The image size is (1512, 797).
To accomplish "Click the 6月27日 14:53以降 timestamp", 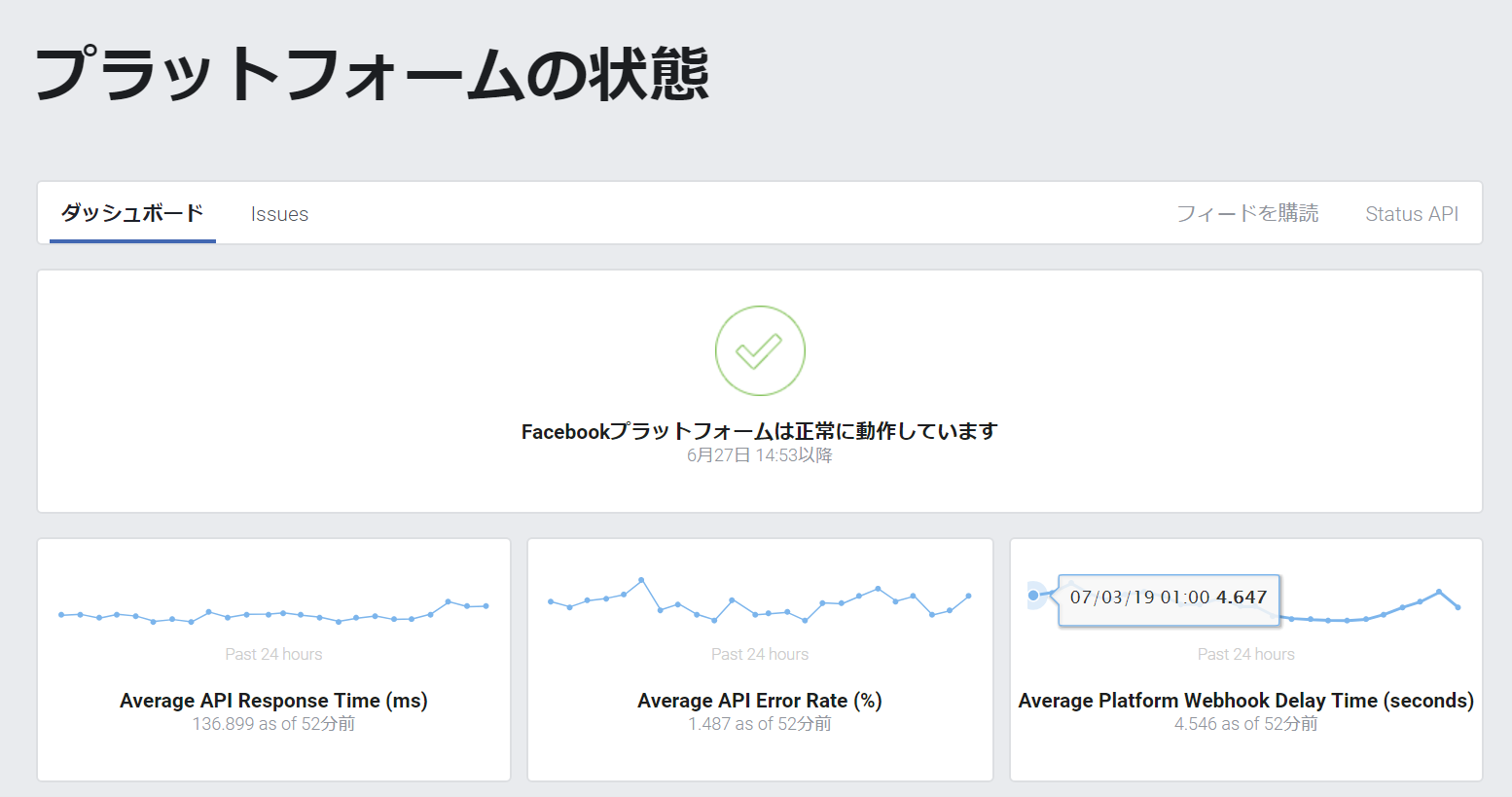I will pos(760,455).
